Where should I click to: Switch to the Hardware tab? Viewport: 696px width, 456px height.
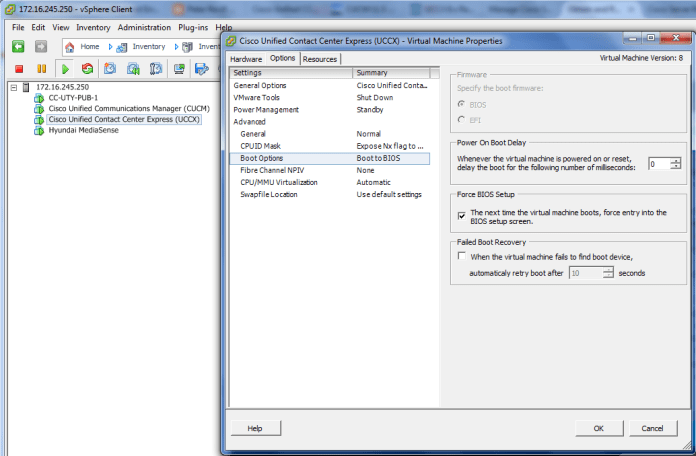(x=246, y=59)
